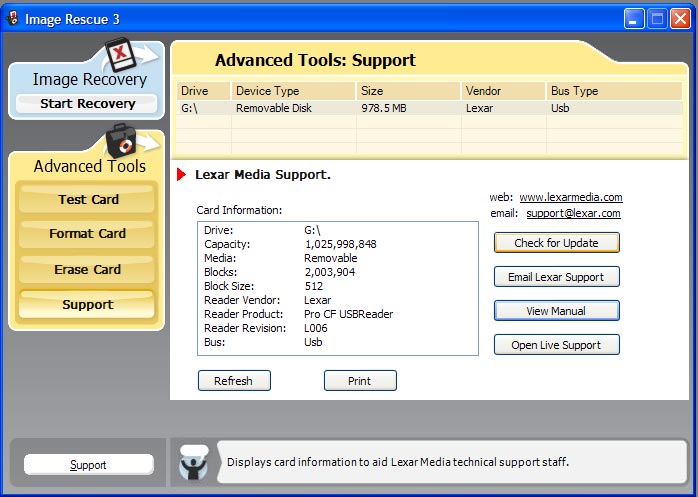Click the Device Type column header
Viewport: 698px width, 497px height.
[293, 91]
